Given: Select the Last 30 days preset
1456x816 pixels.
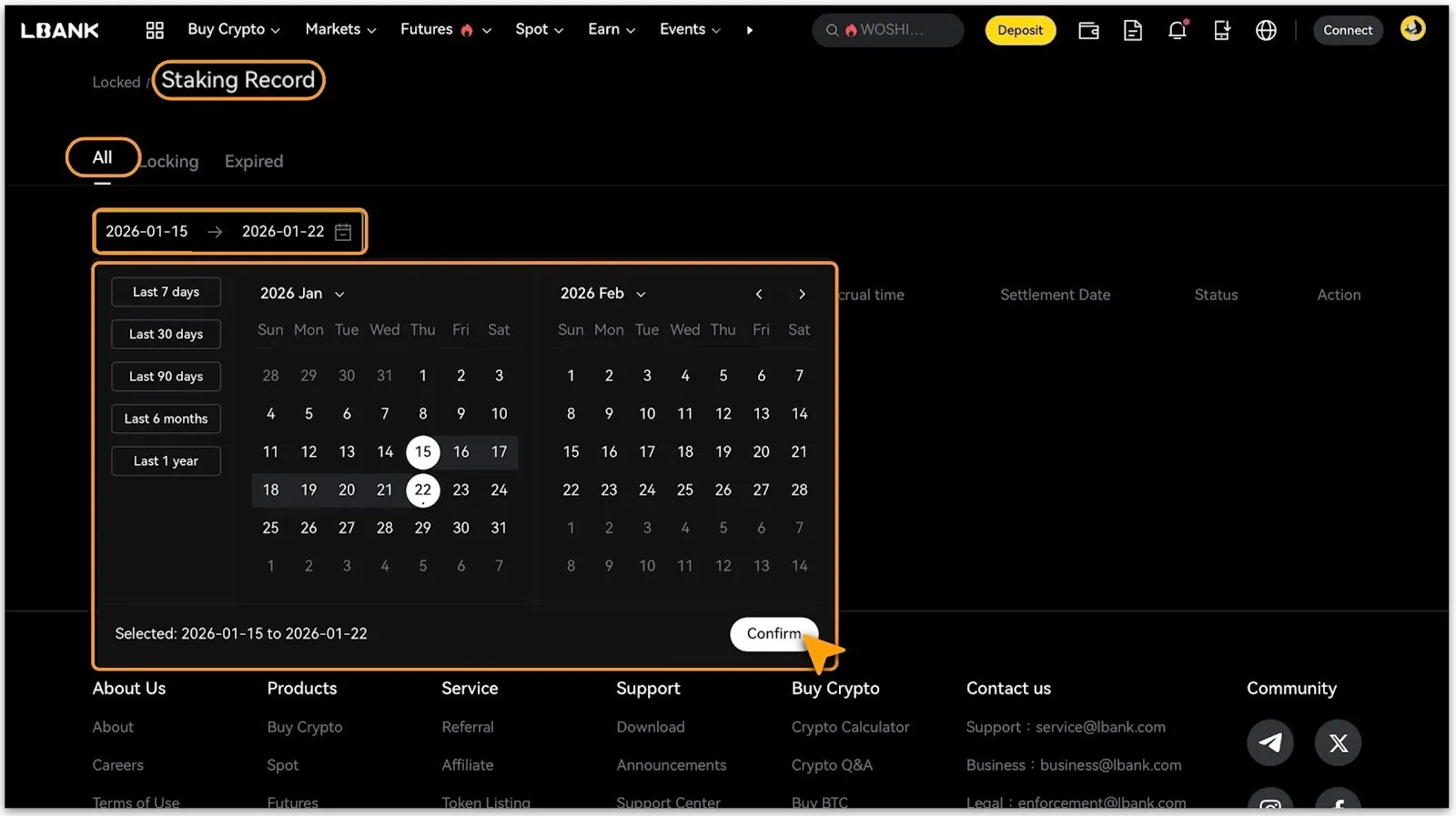Looking at the screenshot, I should 166,334.
